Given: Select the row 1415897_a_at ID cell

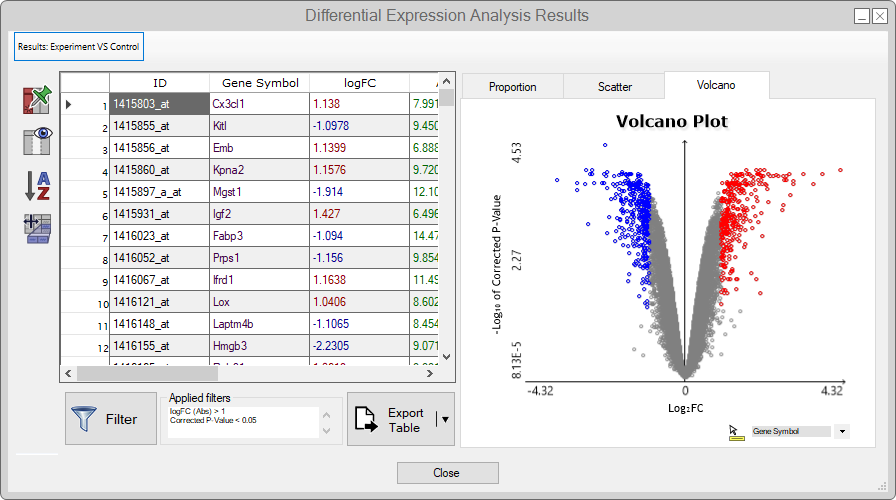Looking at the screenshot, I should point(158,190).
